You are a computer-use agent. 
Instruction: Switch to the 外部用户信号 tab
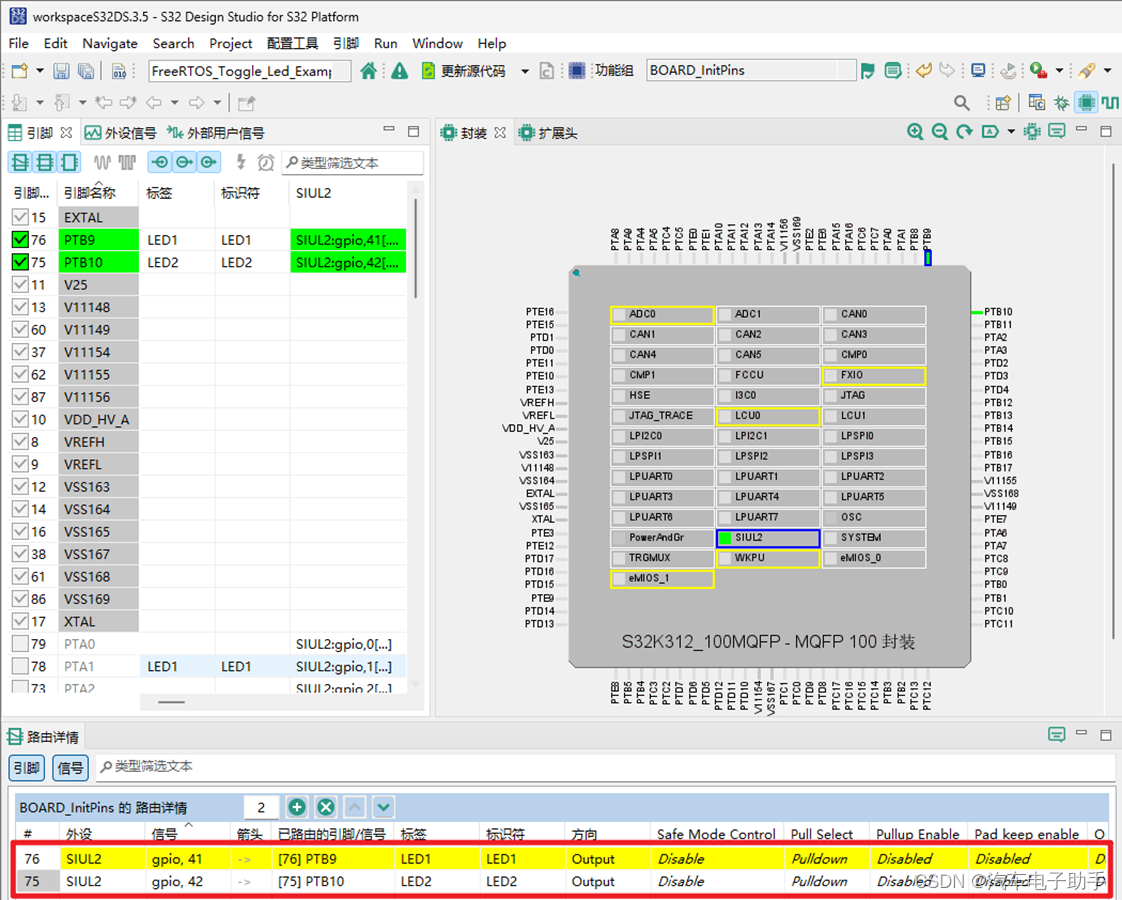[216, 133]
